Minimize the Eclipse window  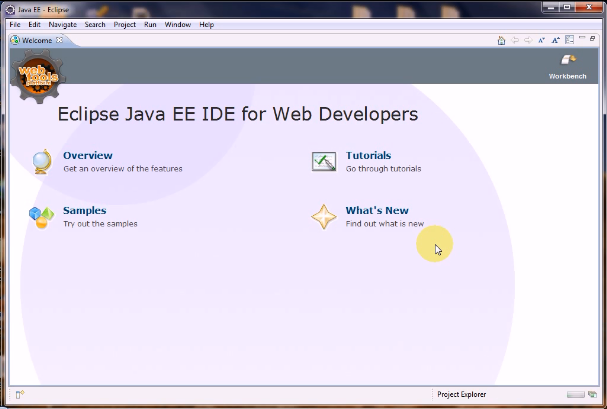pos(551,7)
